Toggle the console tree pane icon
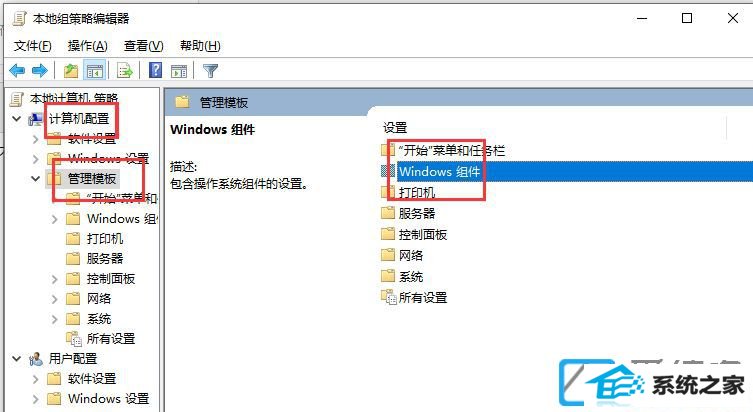This screenshot has width=753, height=412. (x=95, y=71)
